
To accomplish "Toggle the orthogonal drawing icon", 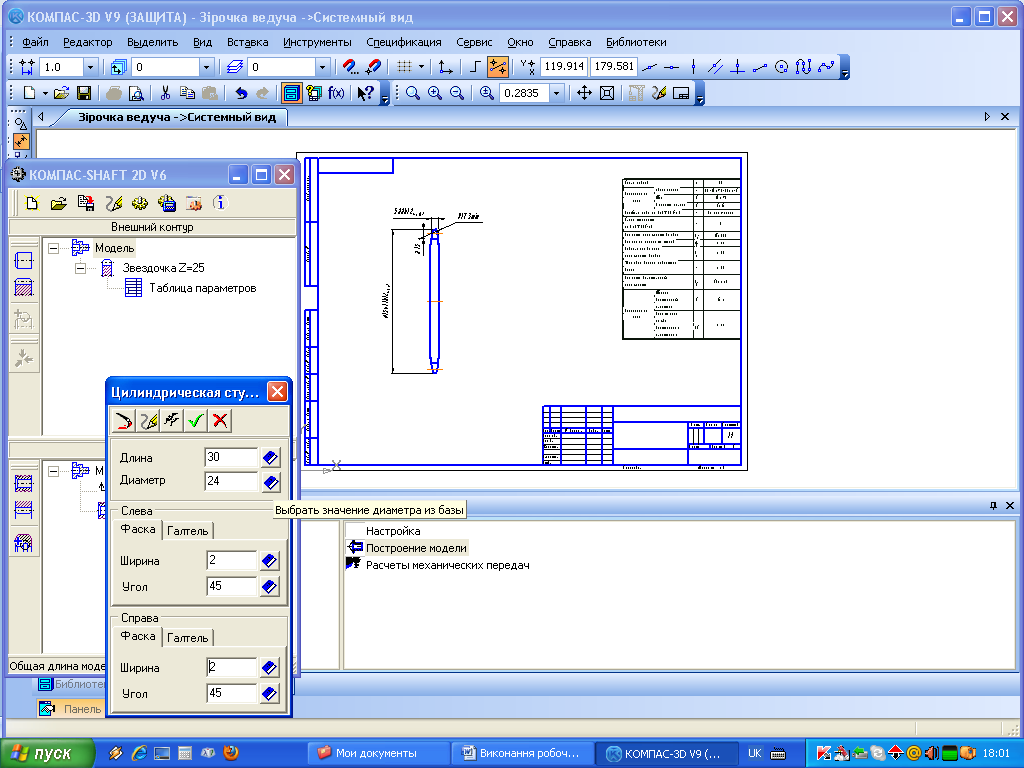I will (x=475, y=67).
